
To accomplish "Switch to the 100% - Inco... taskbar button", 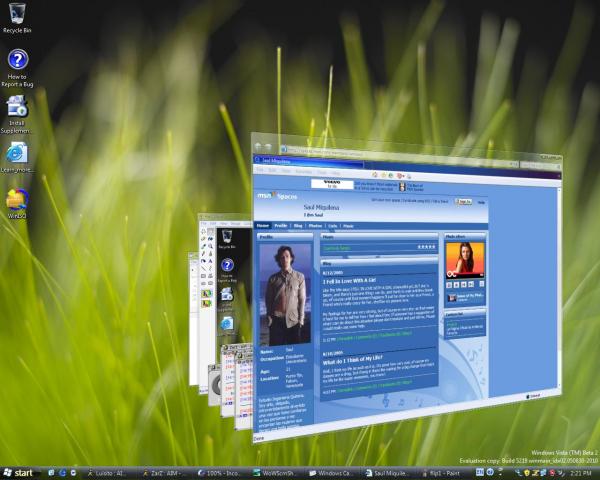I will pos(220,473).
